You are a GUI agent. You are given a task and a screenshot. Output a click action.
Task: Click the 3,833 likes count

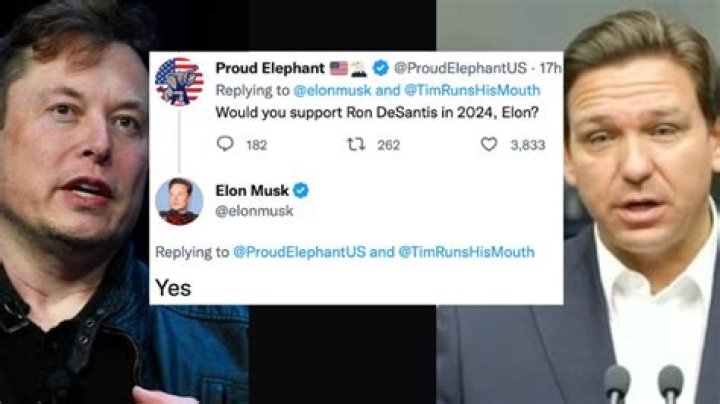click(527, 145)
